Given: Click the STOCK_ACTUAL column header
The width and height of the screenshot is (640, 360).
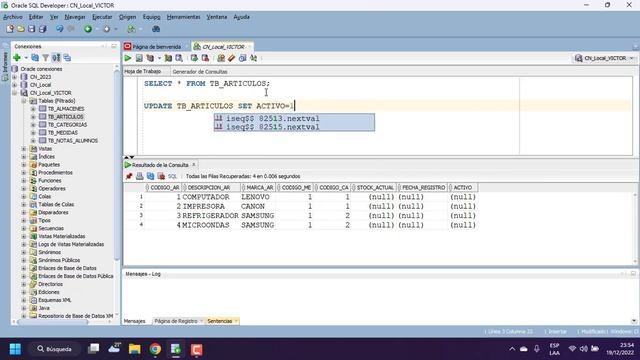Looking at the screenshot, I should (x=374, y=187).
